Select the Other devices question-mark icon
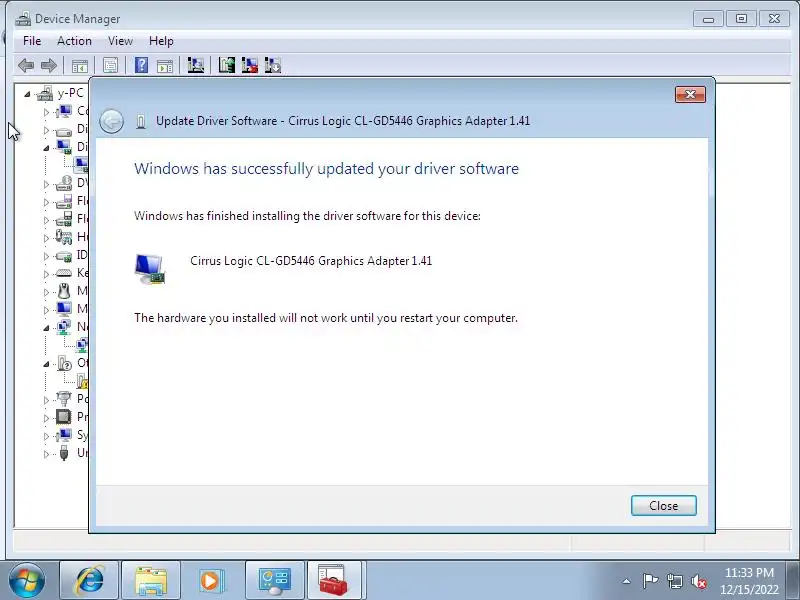The image size is (800, 600). click(64, 363)
